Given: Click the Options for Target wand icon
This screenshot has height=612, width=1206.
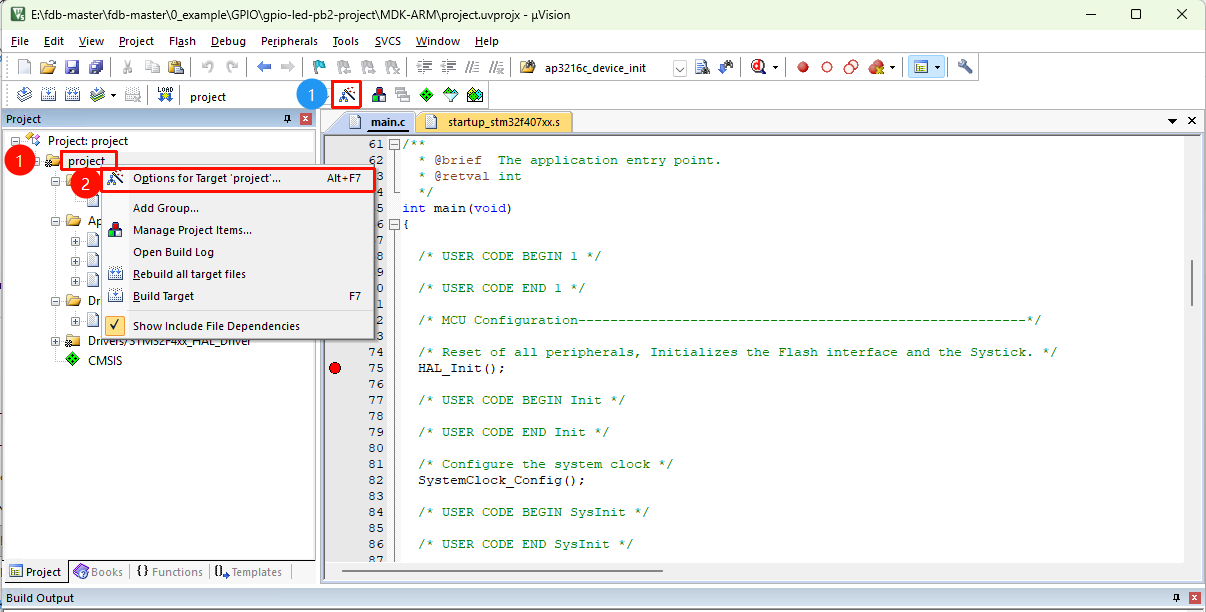Looking at the screenshot, I should 347,95.
